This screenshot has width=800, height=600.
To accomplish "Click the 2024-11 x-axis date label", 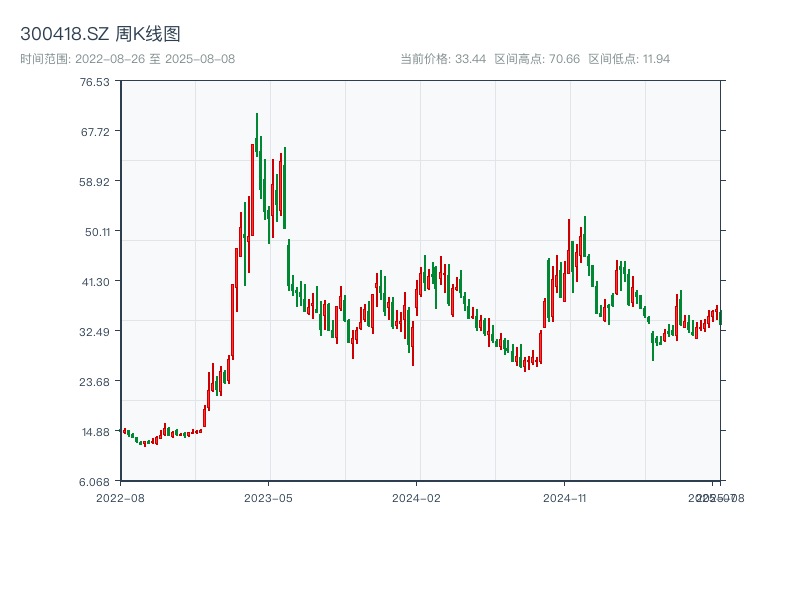I will 564,497.
